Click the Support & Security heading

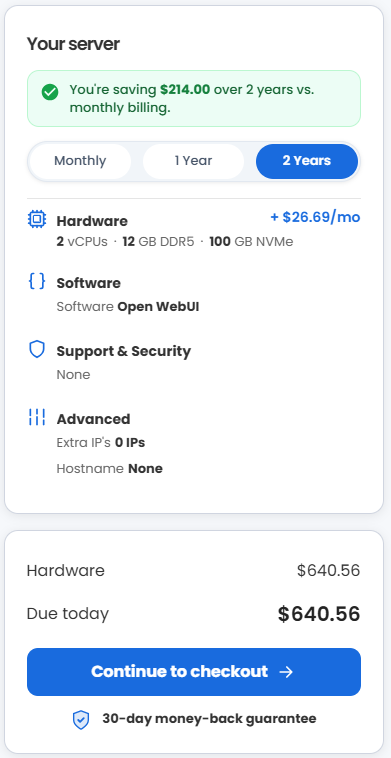(x=124, y=351)
